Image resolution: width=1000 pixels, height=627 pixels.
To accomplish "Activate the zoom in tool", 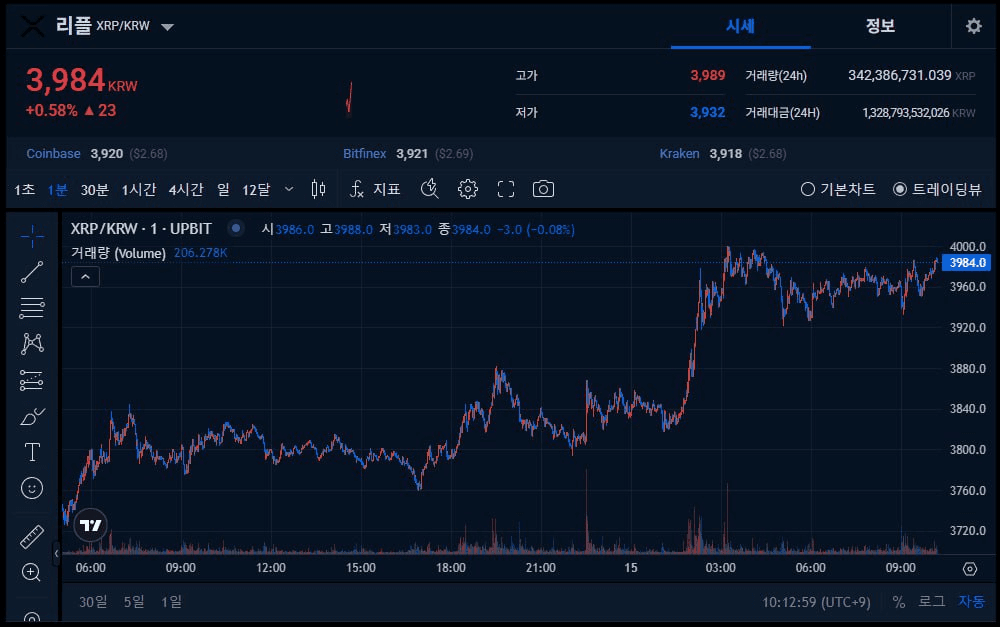I will [32, 572].
